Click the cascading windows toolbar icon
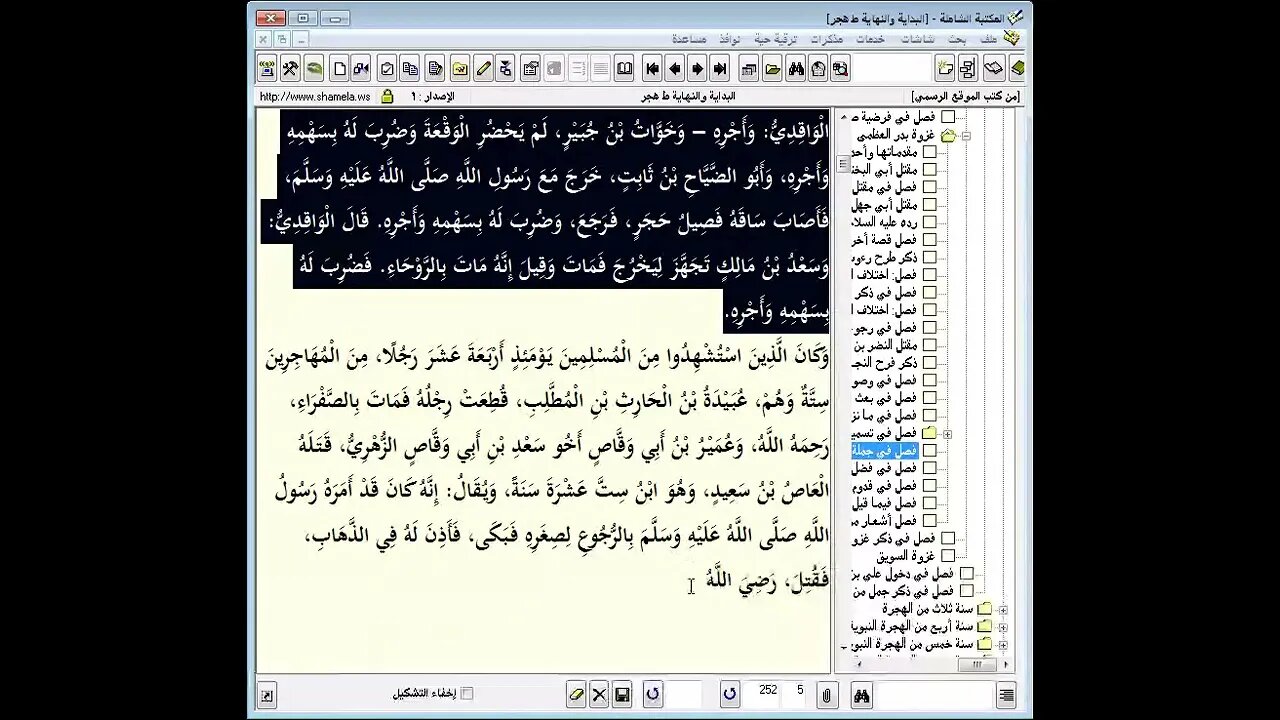 point(748,69)
